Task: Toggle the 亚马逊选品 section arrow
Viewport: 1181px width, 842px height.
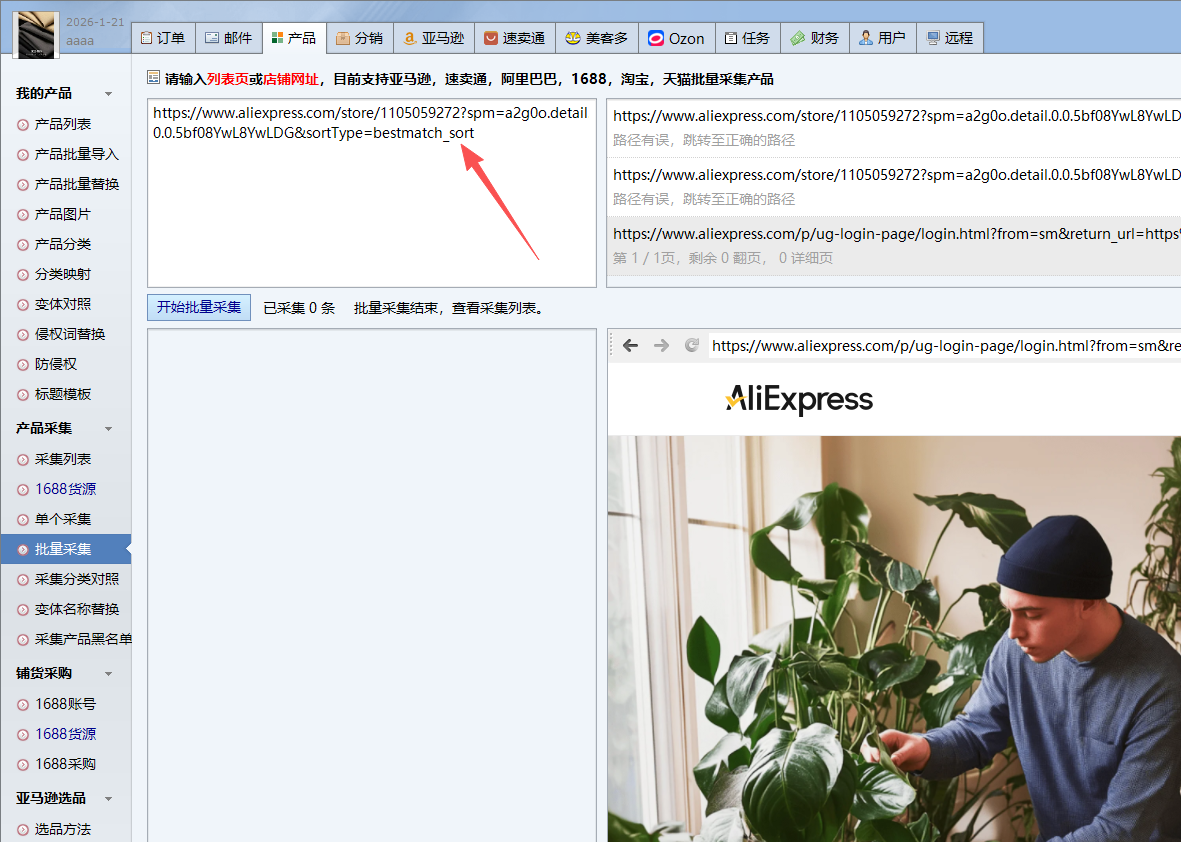Action: [x=108, y=799]
